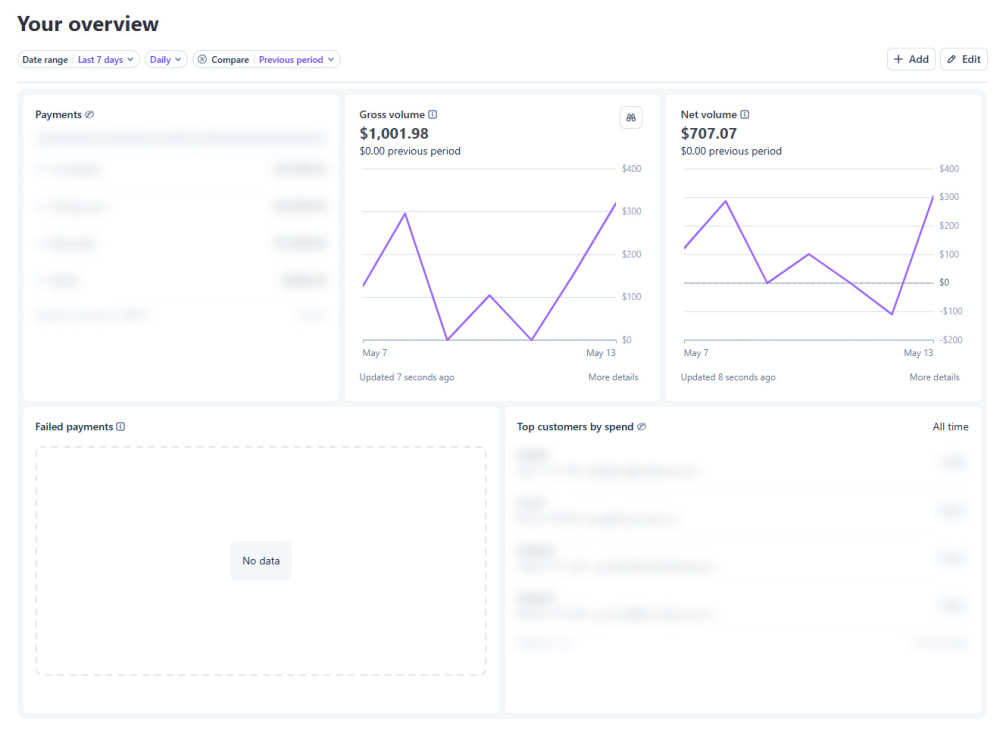This screenshot has height=750, width=1000.
Task: Click the Edit button
Action: [x=964, y=59]
